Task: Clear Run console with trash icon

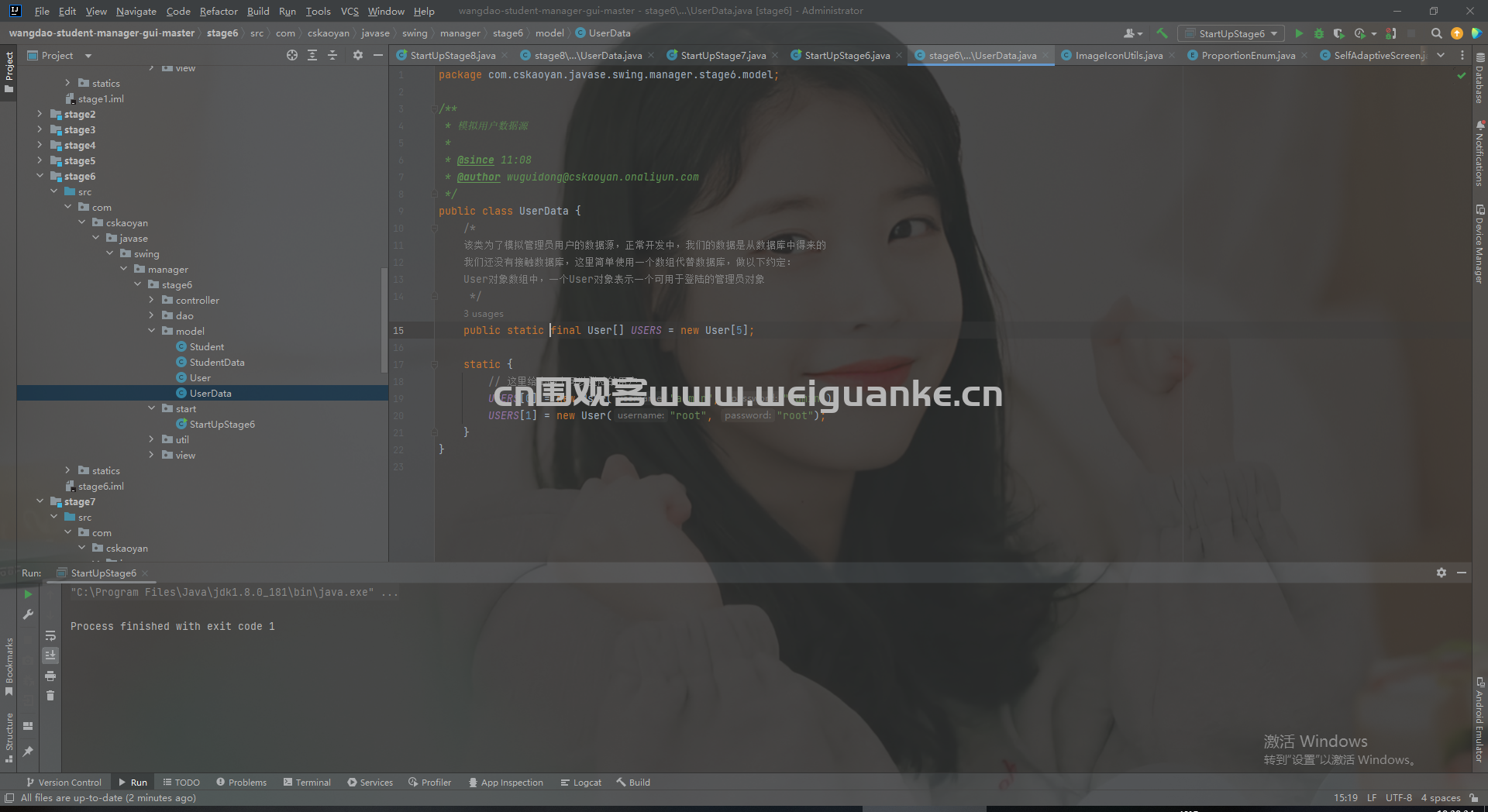Action: [50, 696]
